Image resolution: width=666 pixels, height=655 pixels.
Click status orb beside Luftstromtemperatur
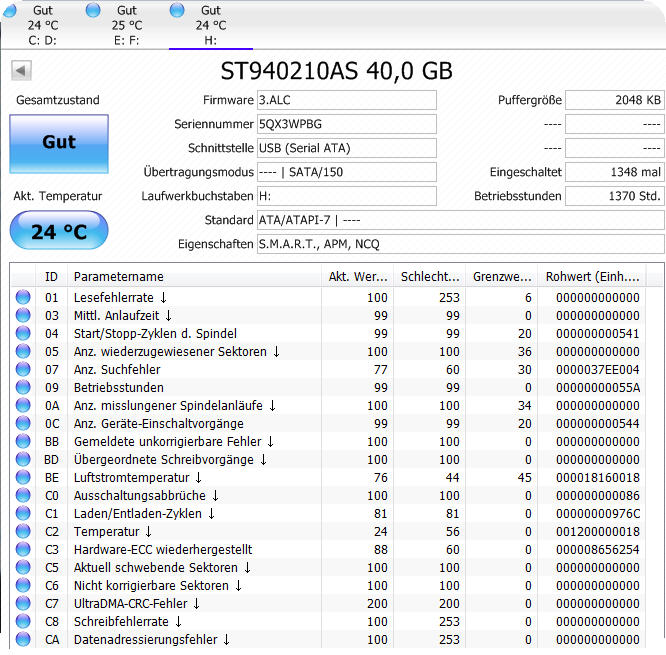[x=23, y=478]
